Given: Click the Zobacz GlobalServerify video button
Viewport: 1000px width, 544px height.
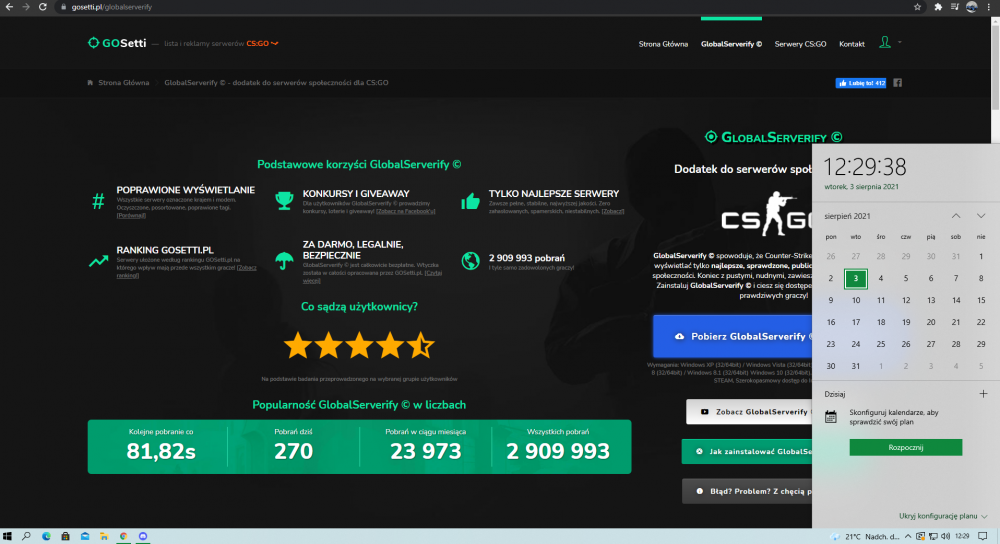Looking at the screenshot, I should pyautogui.click(x=749, y=412).
